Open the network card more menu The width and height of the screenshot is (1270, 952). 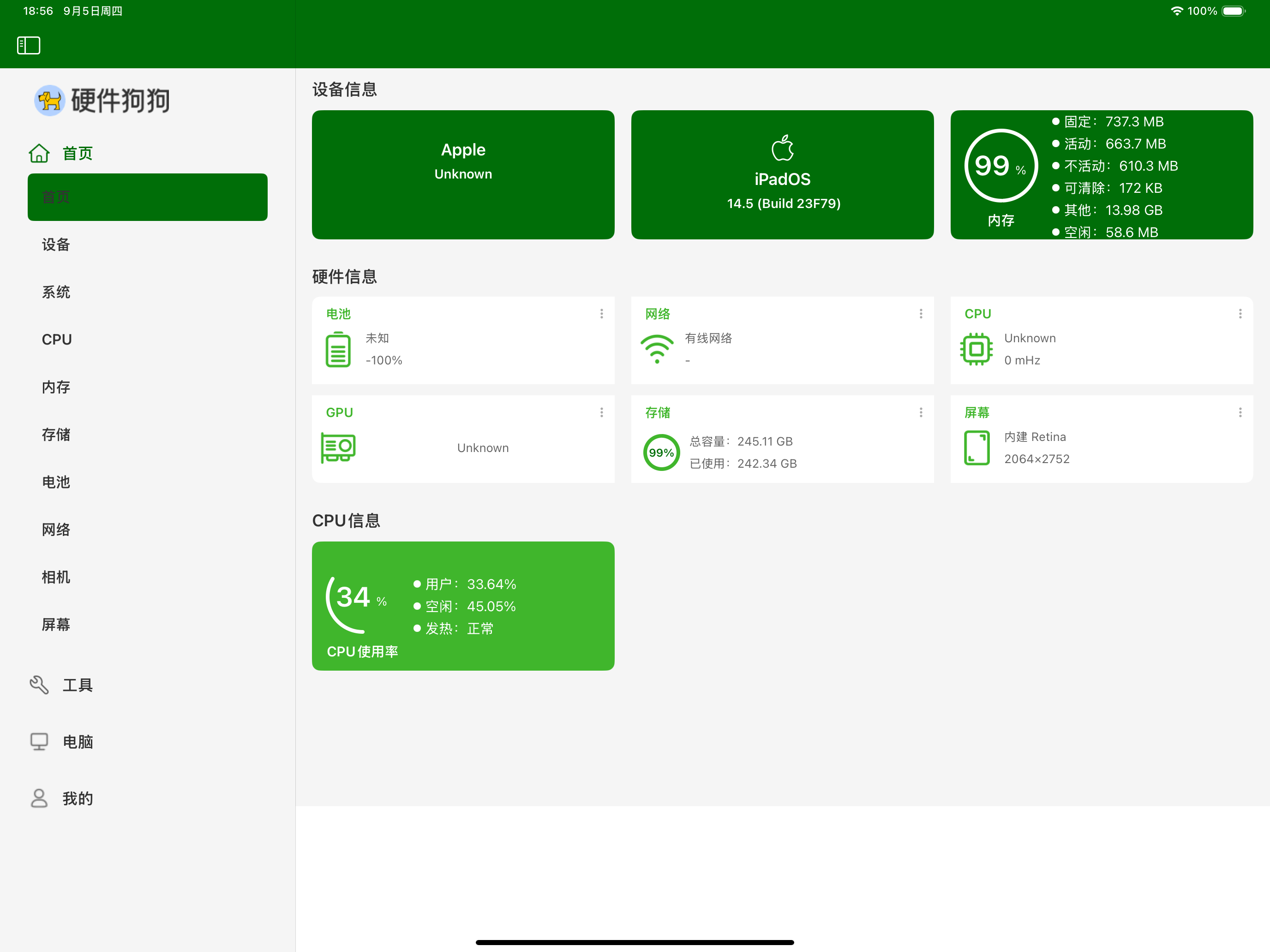point(921,313)
